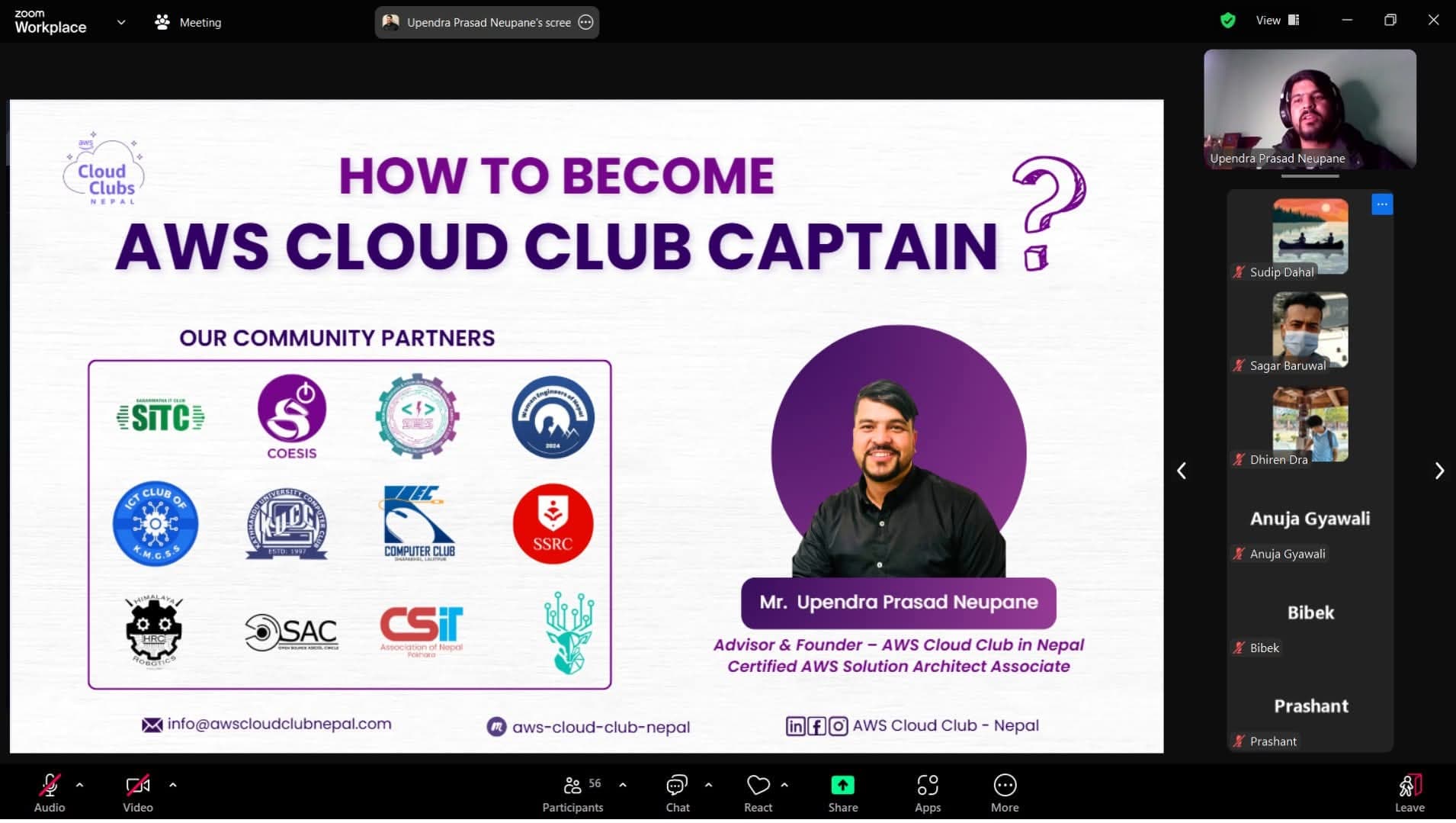Open the Zoom Workplace dropdown

[x=121, y=22]
